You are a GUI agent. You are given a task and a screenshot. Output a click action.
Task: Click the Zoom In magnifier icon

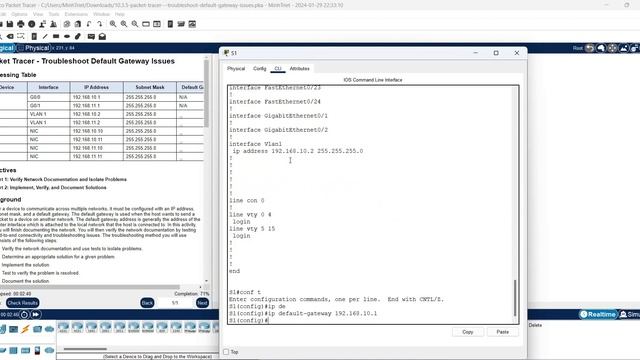113,24
